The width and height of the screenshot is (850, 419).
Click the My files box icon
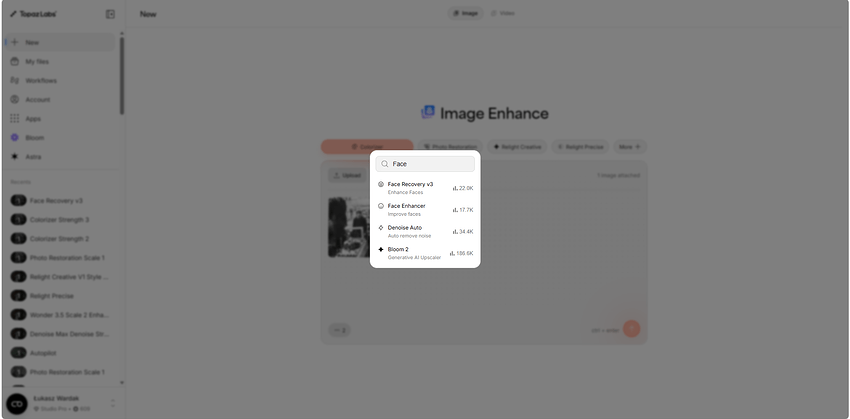pos(15,62)
